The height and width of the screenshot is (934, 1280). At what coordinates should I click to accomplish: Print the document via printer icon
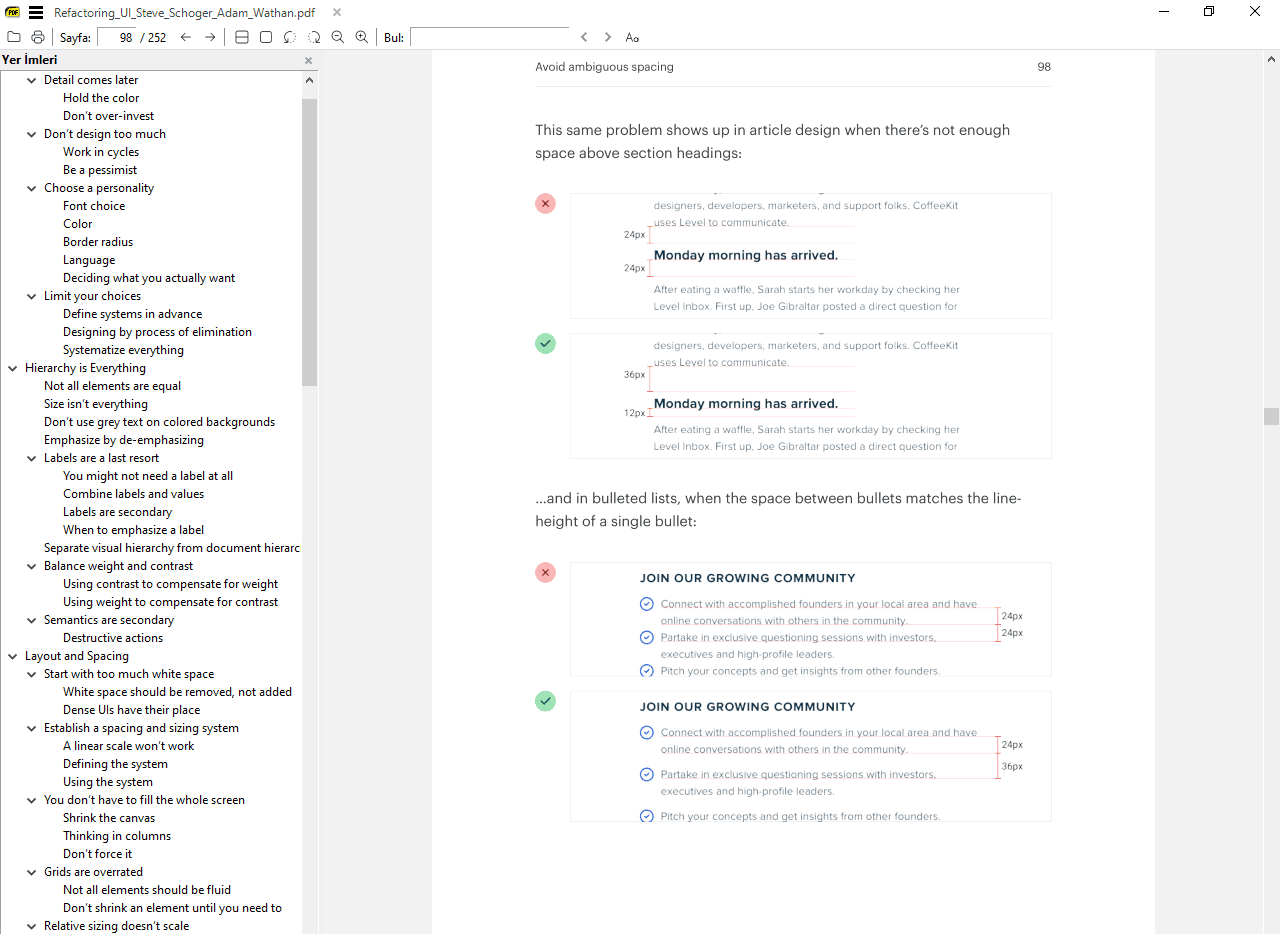tap(38, 37)
